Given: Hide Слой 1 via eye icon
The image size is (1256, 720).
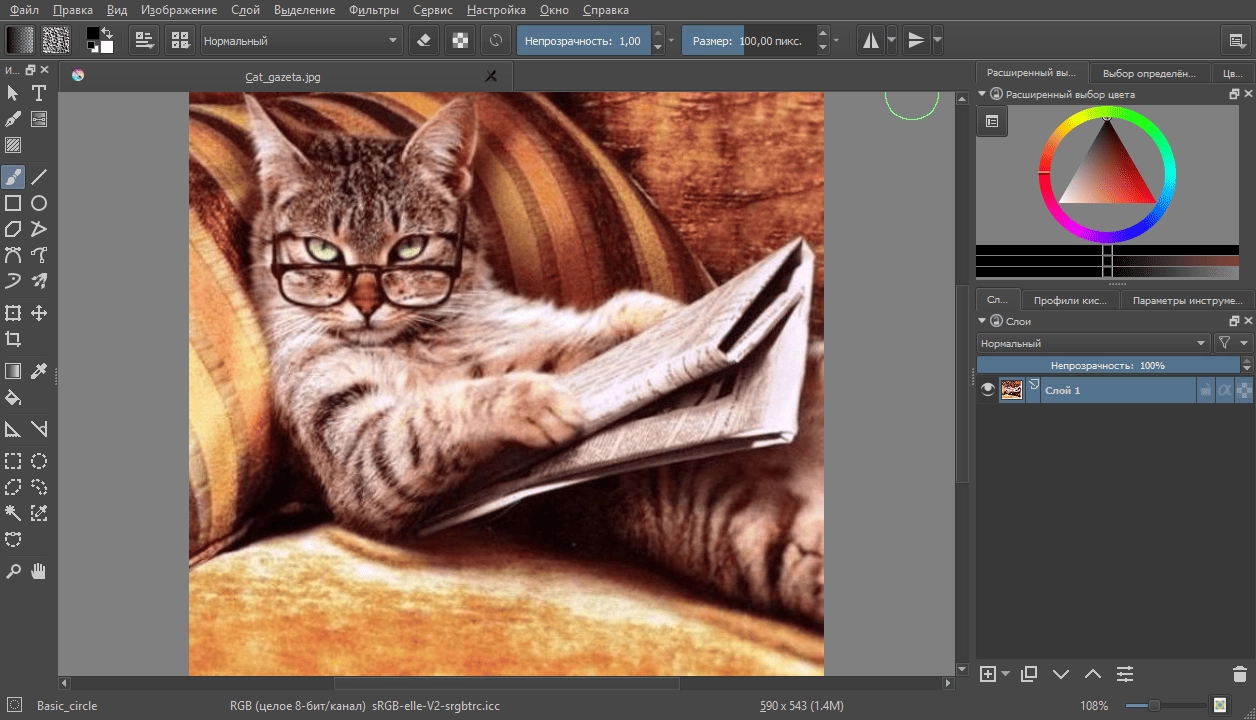Looking at the screenshot, I should tap(988, 390).
